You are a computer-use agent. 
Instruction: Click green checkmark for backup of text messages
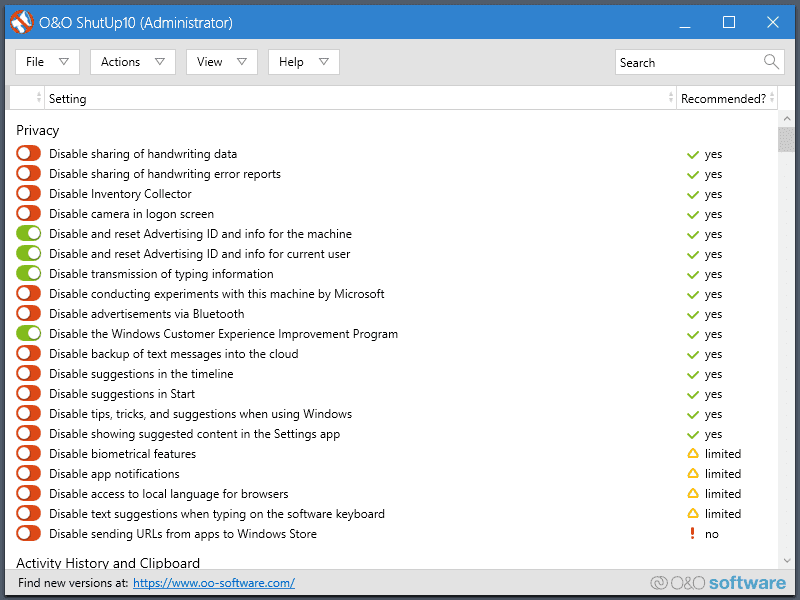point(692,354)
